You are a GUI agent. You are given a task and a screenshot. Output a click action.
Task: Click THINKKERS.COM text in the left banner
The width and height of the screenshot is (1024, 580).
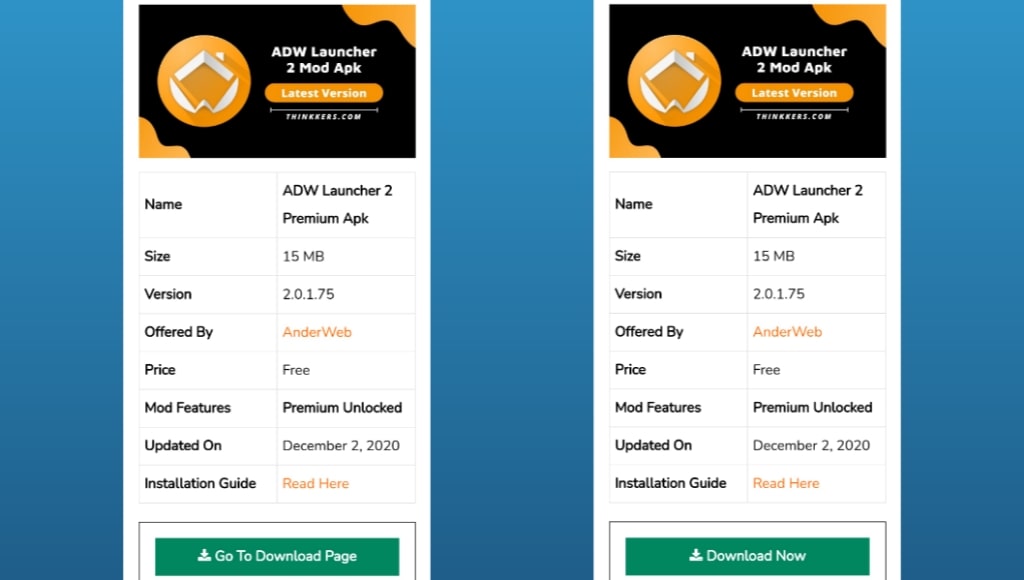[x=324, y=116]
